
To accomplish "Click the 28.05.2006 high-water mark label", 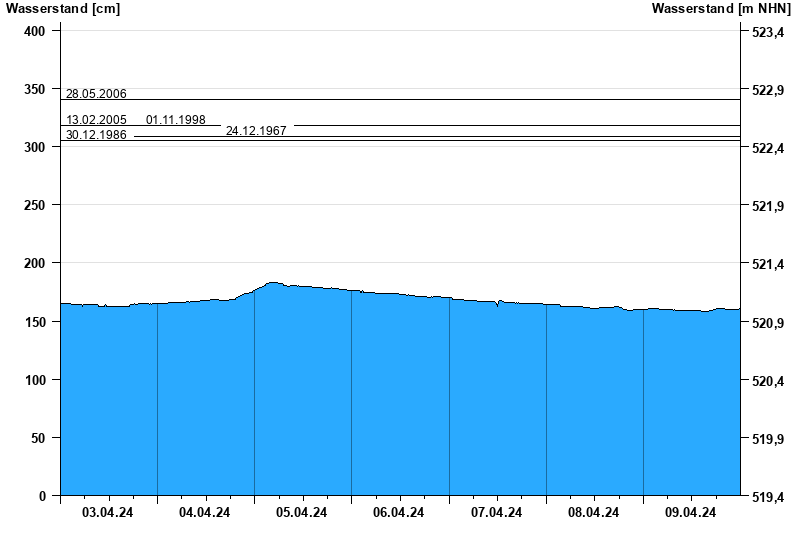I will click(x=96, y=94).
